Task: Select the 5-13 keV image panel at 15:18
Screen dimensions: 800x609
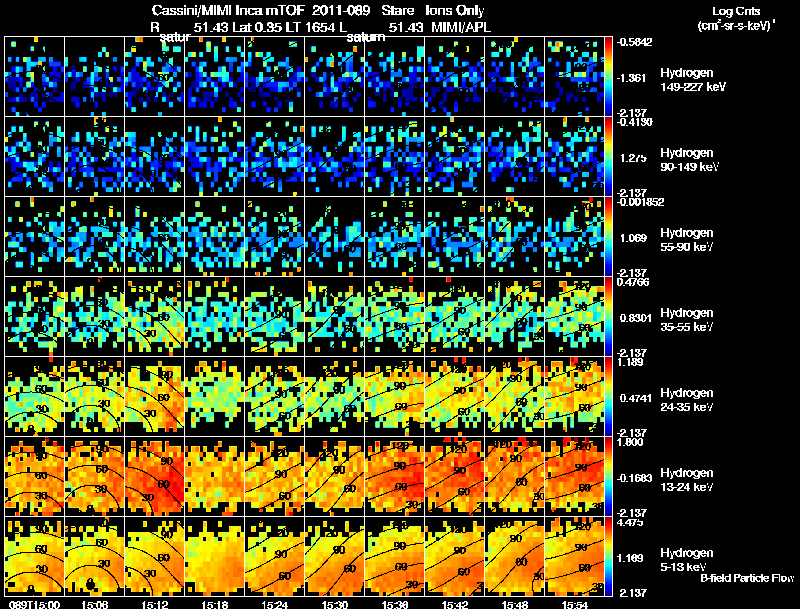Action: pos(215,556)
